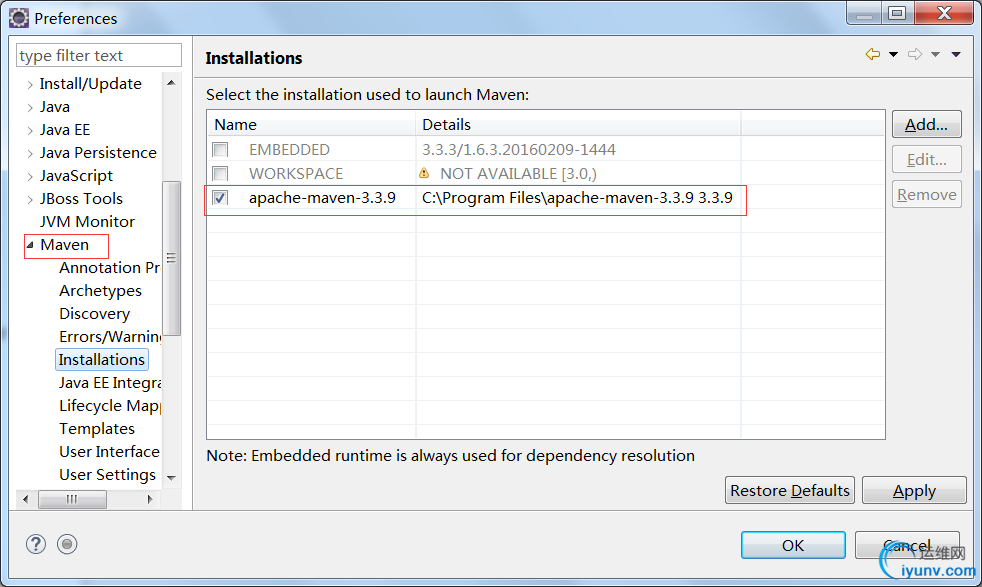
Task: Click the Name column header
Action: 312,124
